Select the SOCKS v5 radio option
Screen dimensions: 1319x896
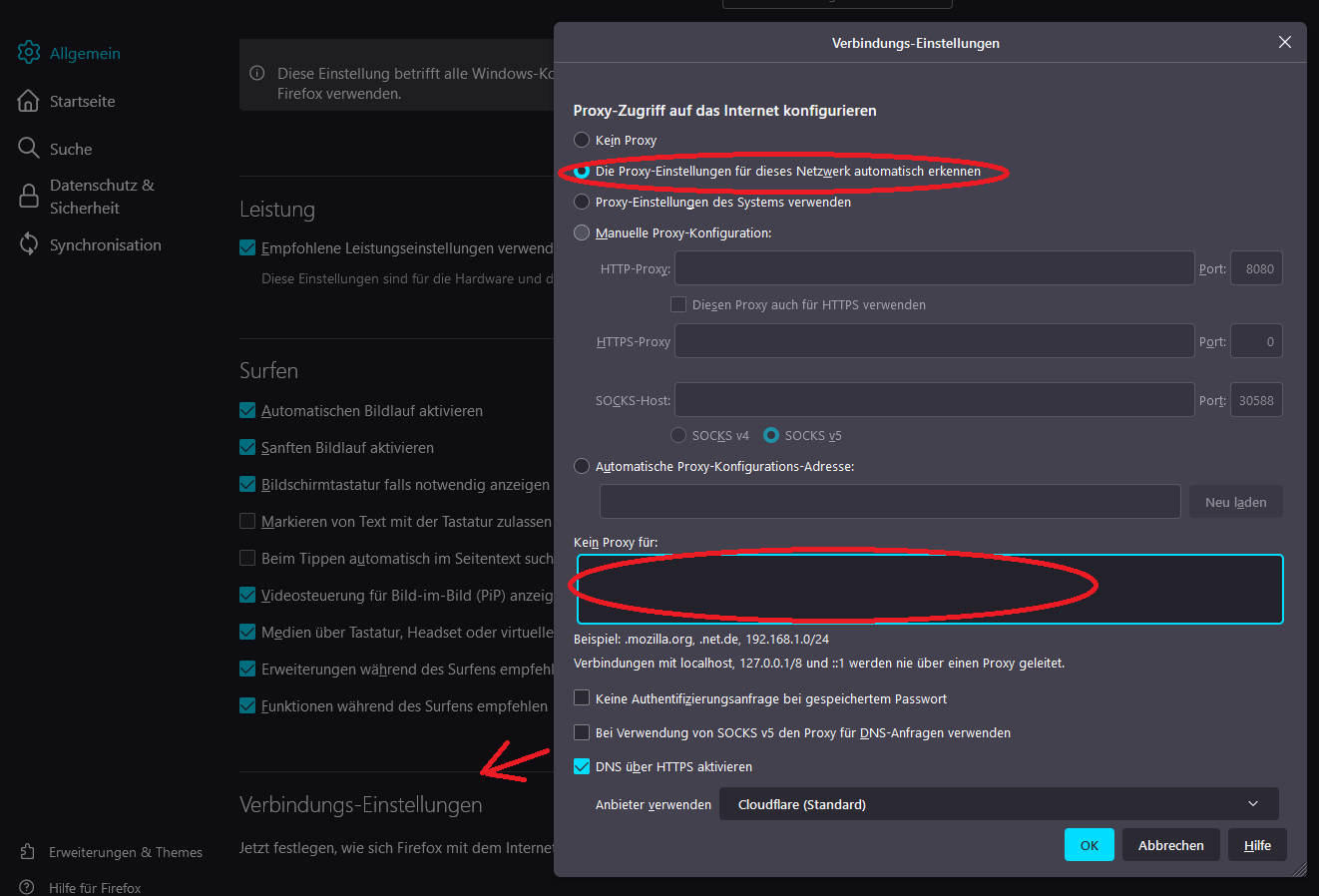click(x=771, y=435)
